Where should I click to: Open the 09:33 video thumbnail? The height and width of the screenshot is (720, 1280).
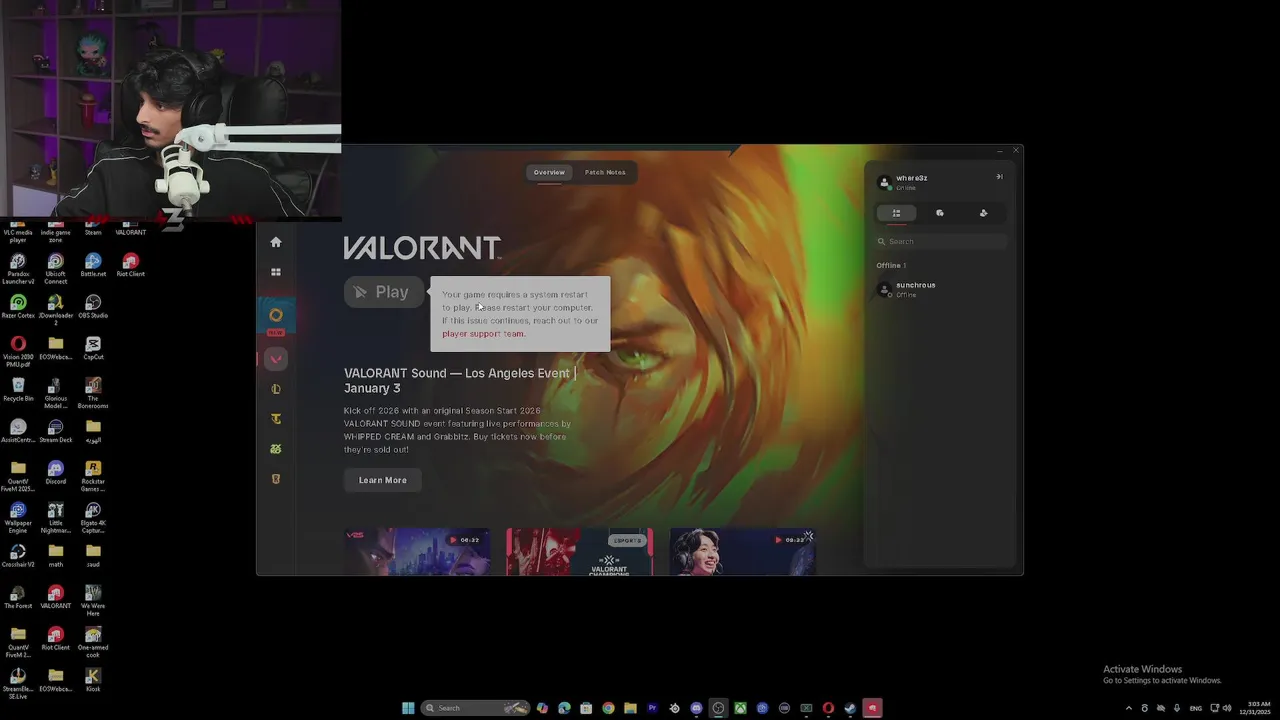(x=742, y=552)
